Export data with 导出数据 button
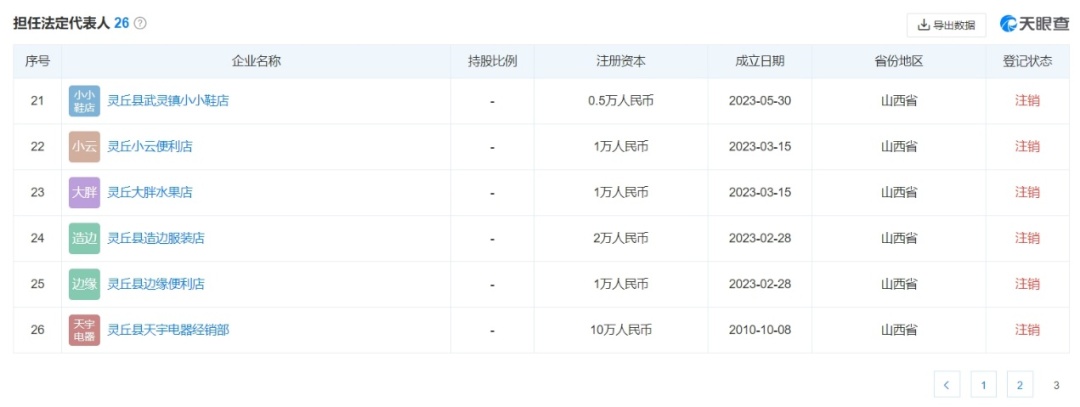The image size is (1080, 407). click(946, 25)
